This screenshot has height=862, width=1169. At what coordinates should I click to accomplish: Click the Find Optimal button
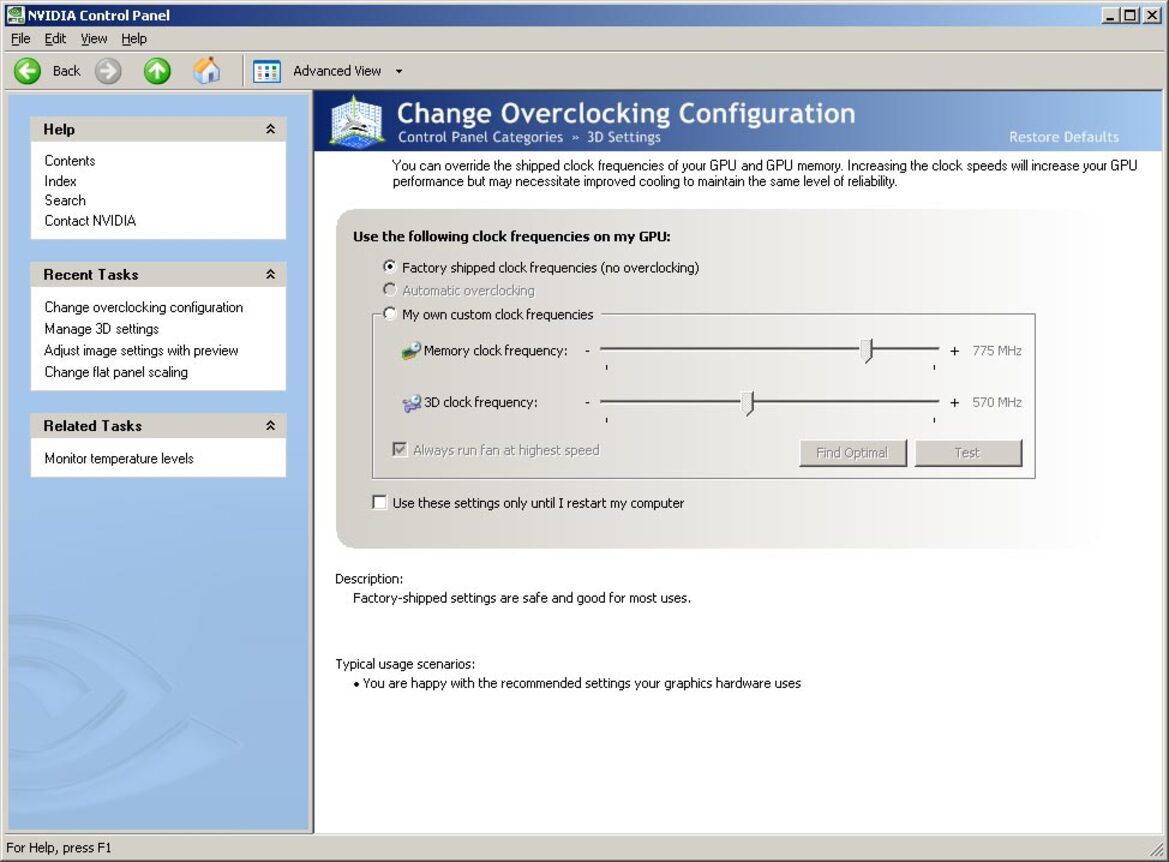pyautogui.click(x=853, y=453)
